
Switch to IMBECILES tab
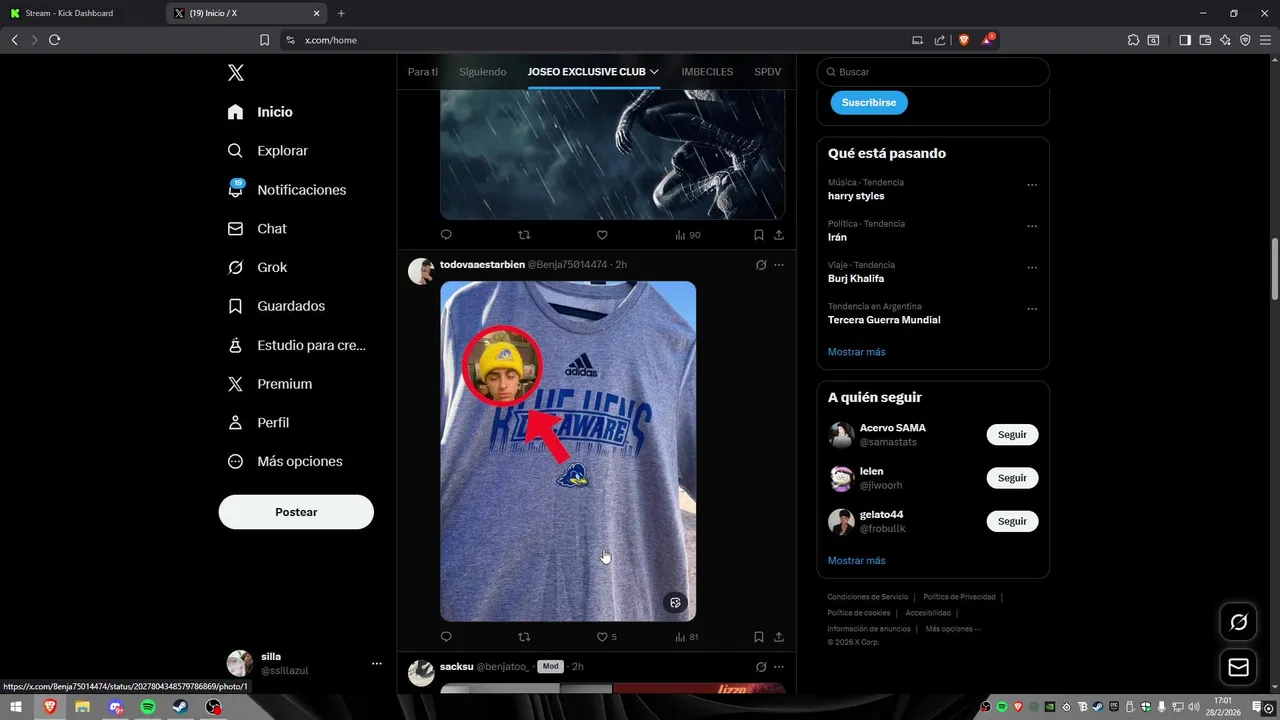707,72
